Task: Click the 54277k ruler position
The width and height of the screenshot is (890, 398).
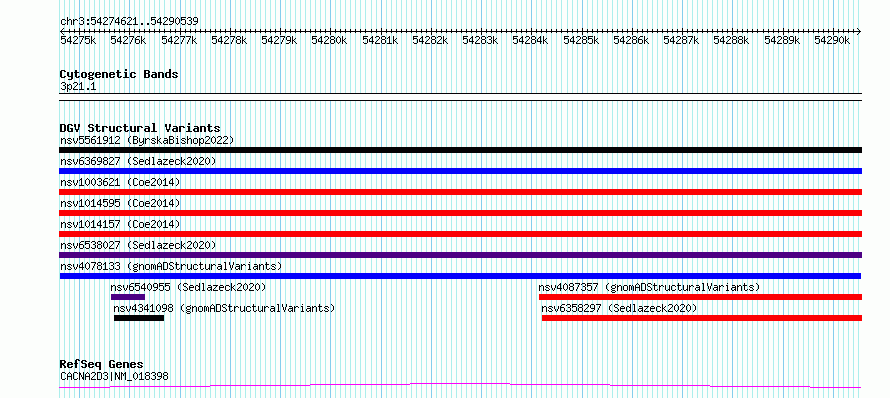Action: pos(179,40)
